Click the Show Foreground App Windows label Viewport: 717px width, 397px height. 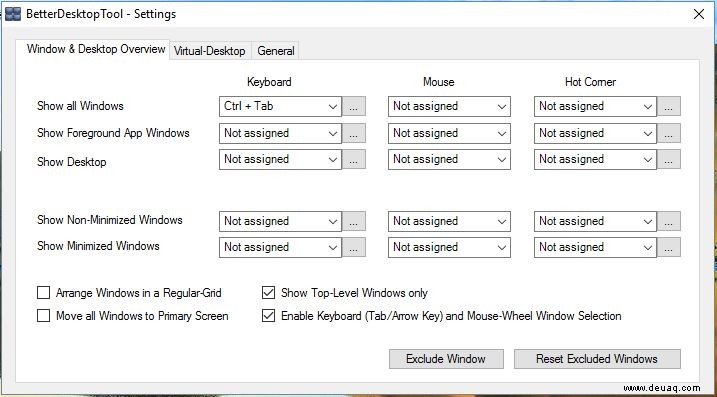pos(113,133)
